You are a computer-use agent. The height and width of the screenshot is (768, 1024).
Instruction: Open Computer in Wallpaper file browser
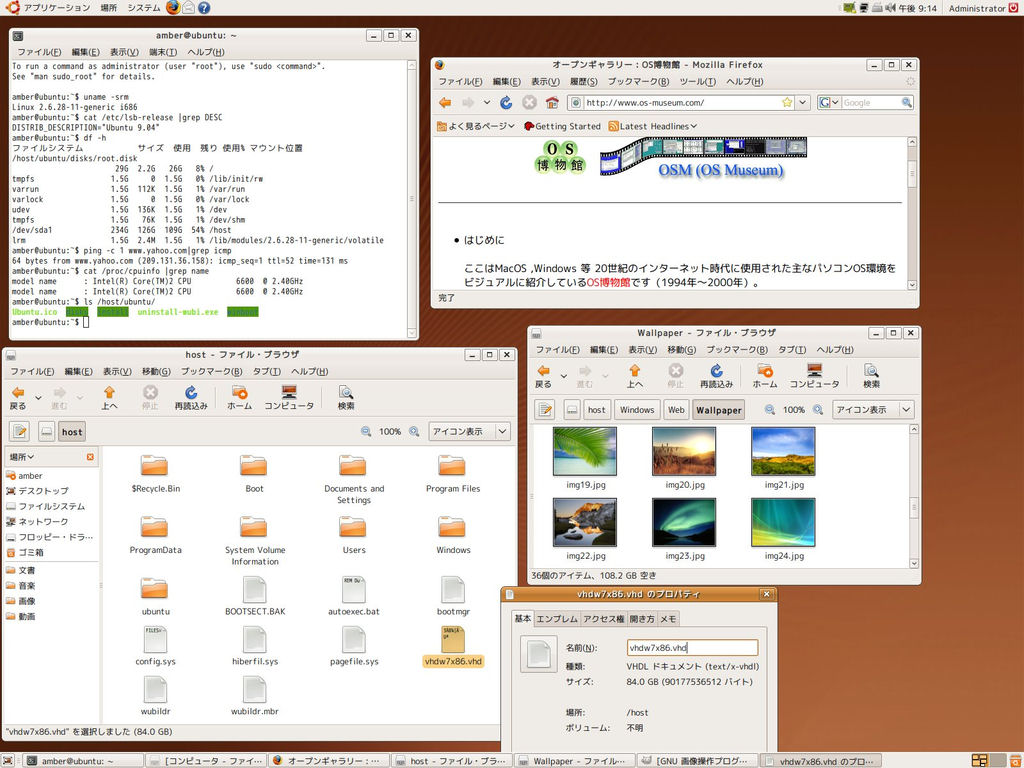point(814,376)
